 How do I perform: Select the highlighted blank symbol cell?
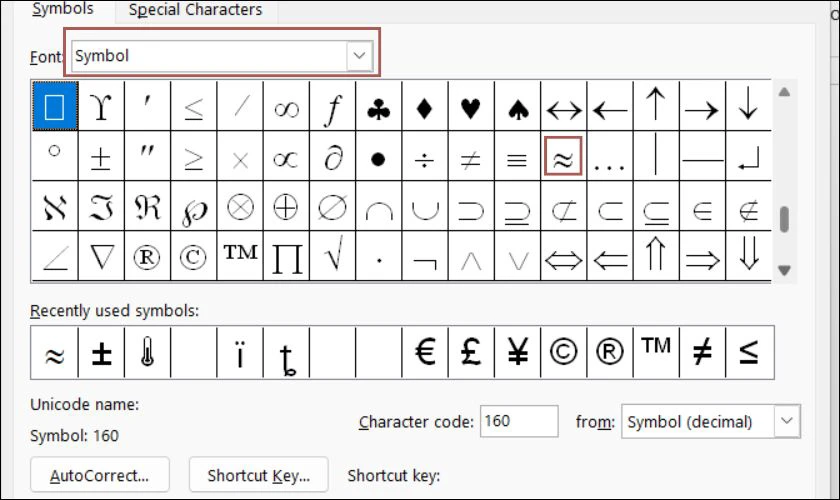click(55, 106)
